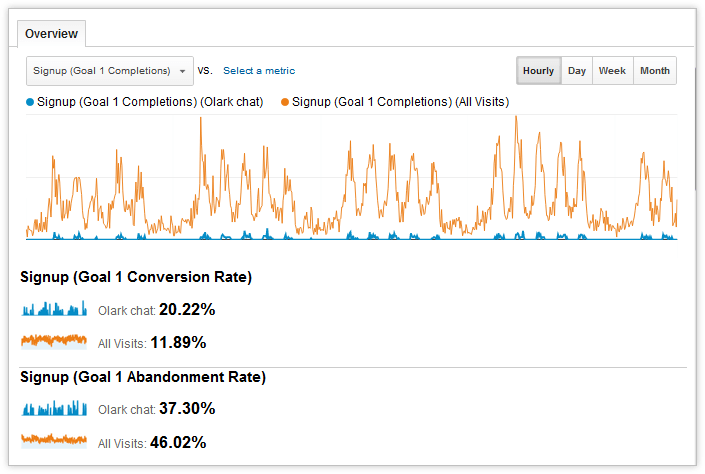
Task: Click the All Visits conversion rate sparkline
Action: [x=55, y=342]
